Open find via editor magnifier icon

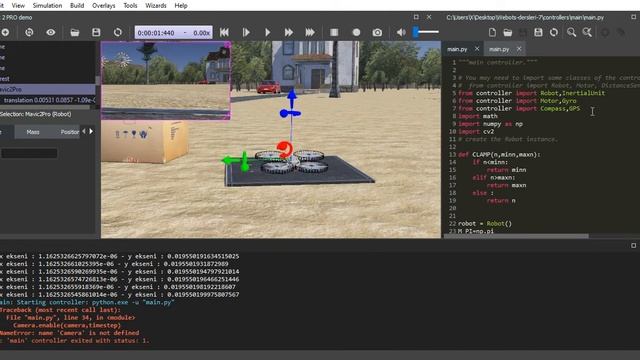point(571,32)
